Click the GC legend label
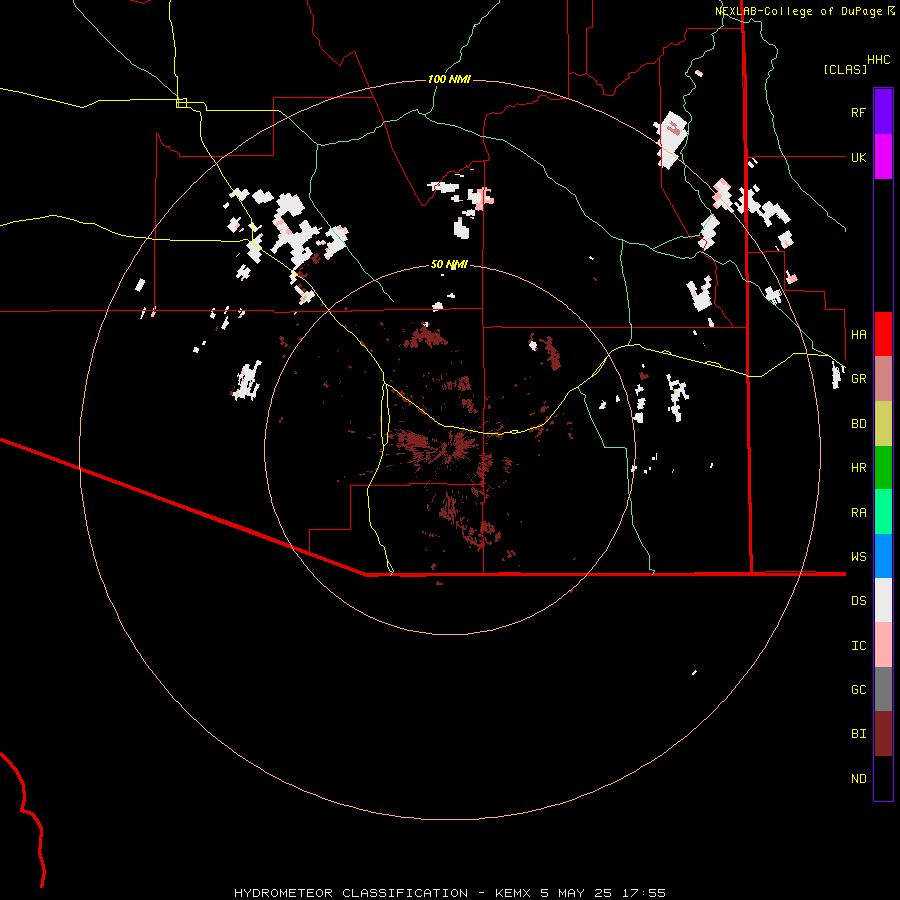 coord(858,690)
